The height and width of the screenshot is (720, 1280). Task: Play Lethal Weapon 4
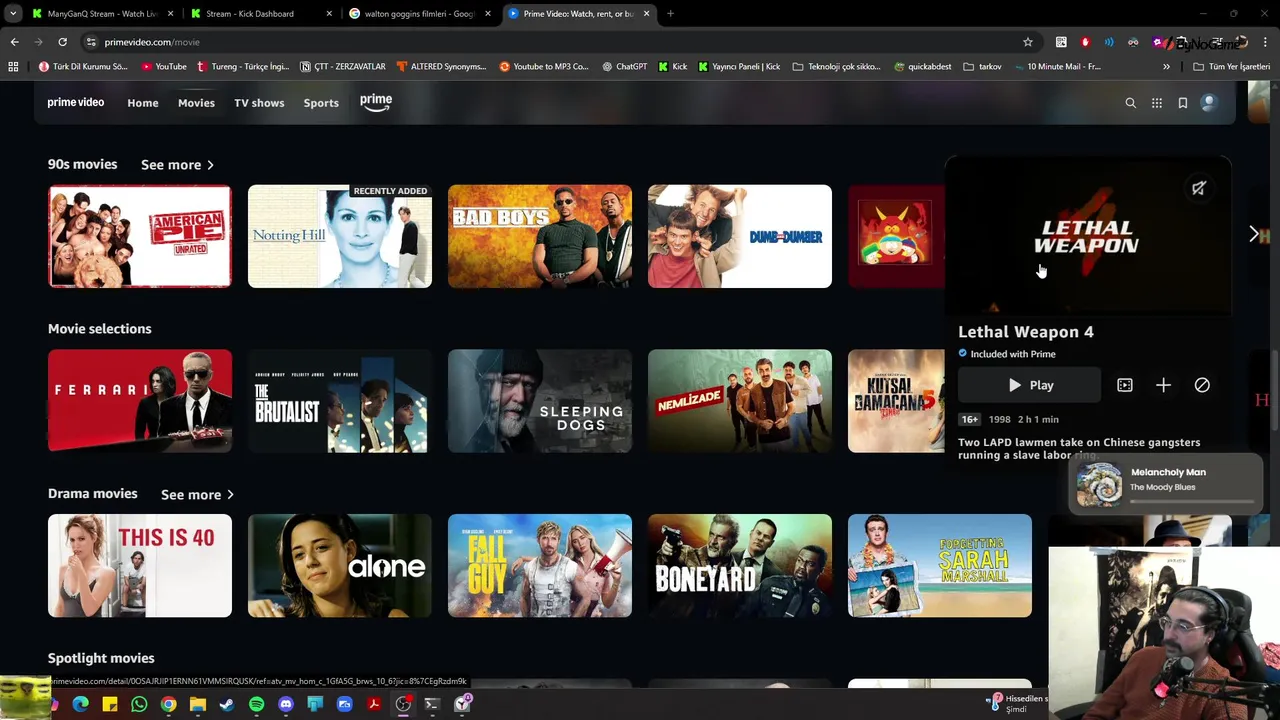[1029, 385]
